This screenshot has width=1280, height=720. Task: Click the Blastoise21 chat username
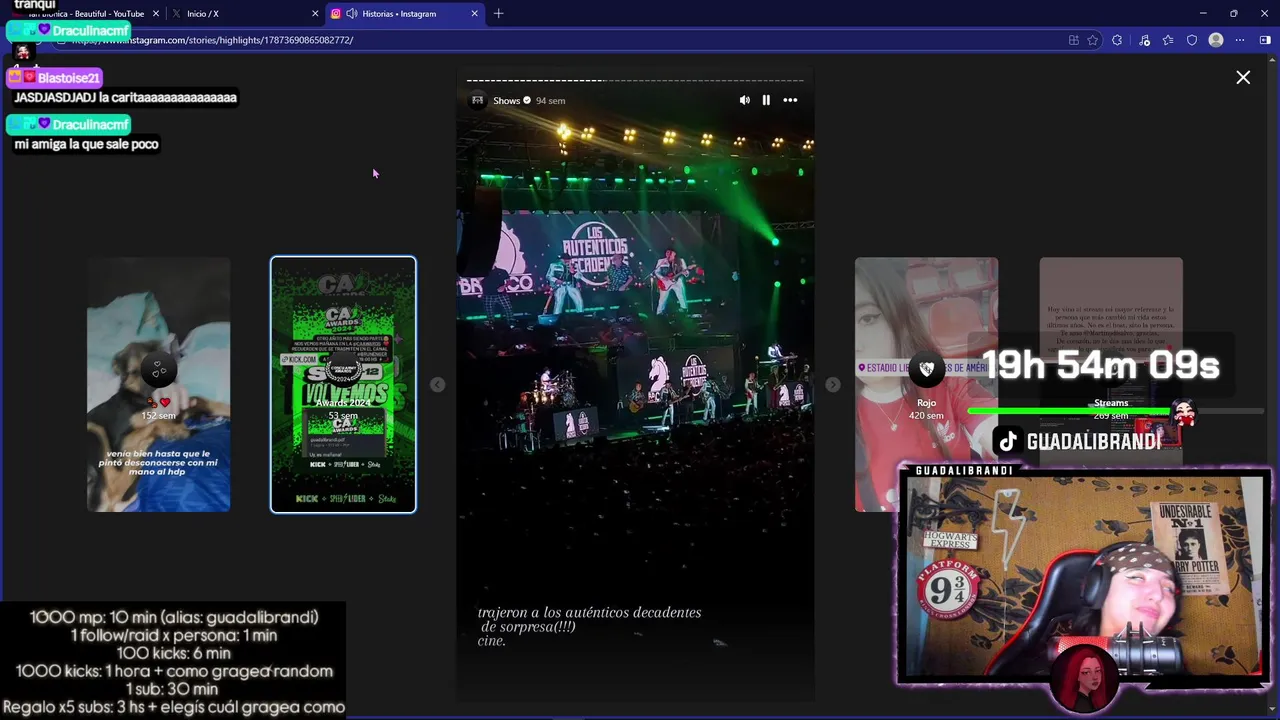click(69, 78)
